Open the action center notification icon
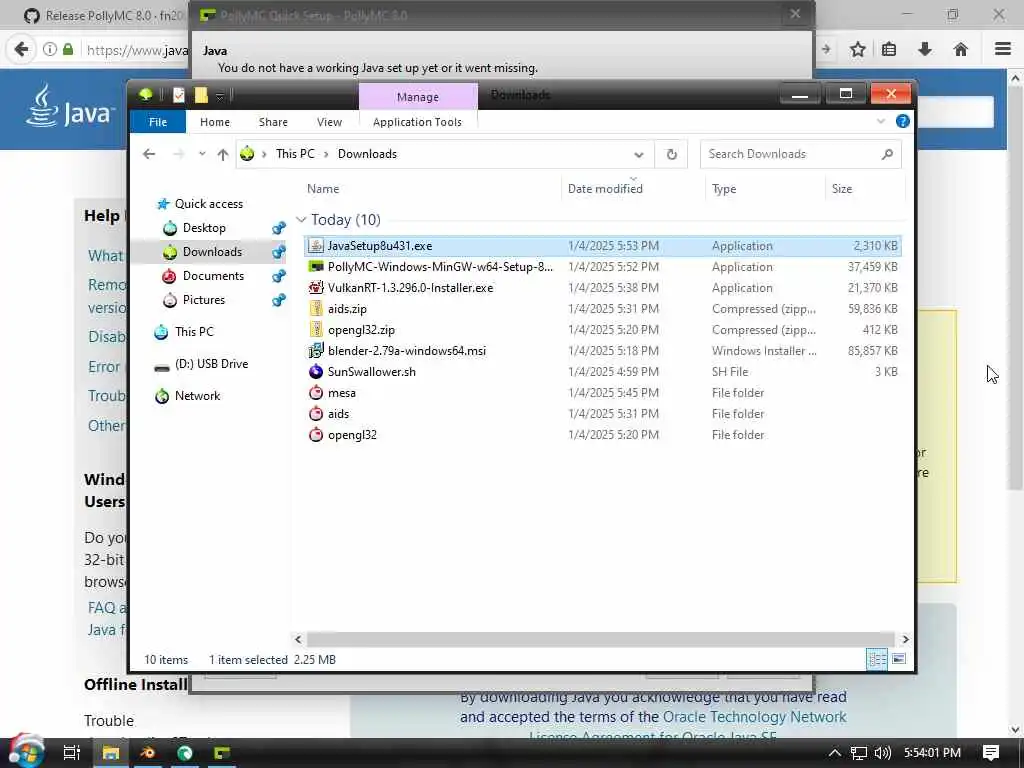Image resolution: width=1024 pixels, height=768 pixels. pos(991,753)
